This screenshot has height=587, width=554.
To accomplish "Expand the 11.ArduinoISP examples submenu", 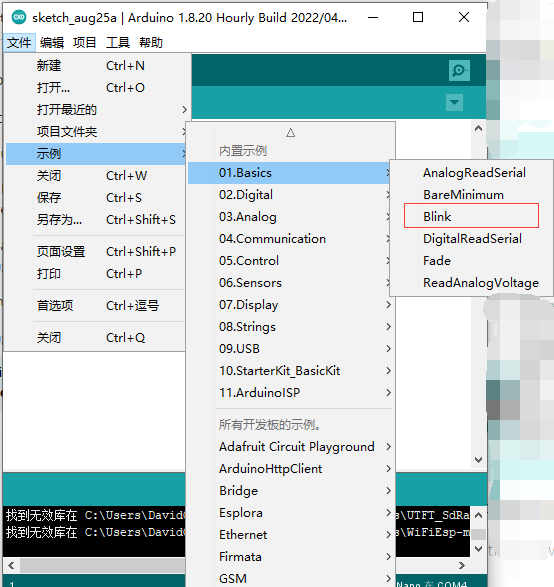I will (x=290, y=393).
